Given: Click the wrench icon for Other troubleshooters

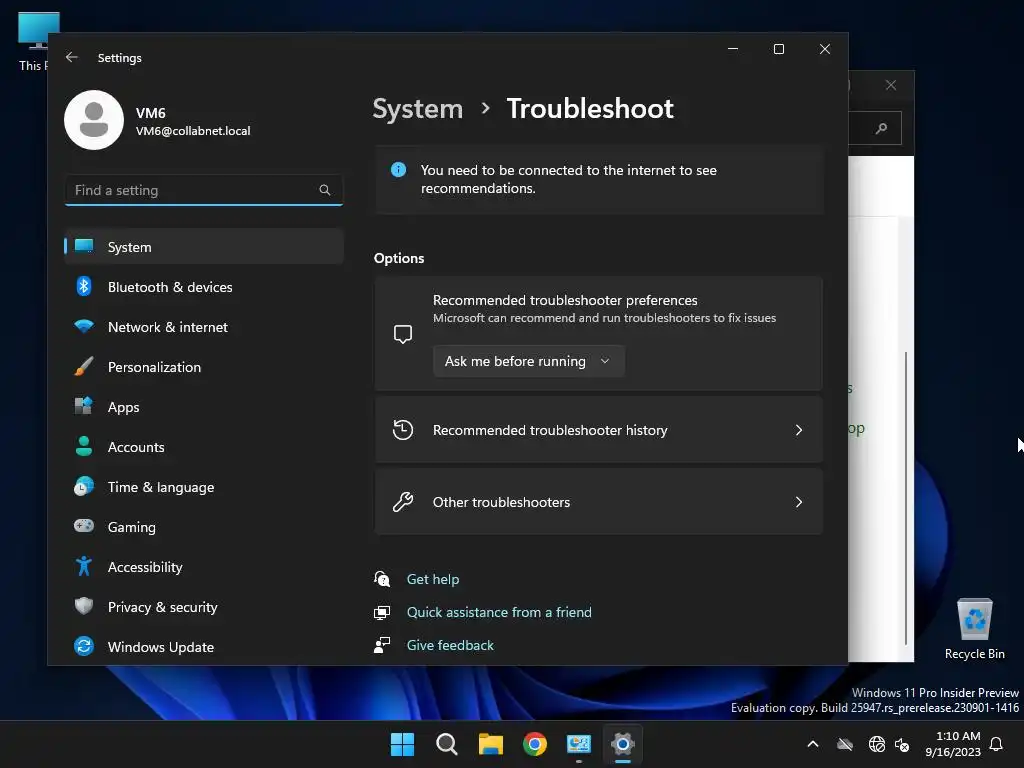Looking at the screenshot, I should pos(403,502).
